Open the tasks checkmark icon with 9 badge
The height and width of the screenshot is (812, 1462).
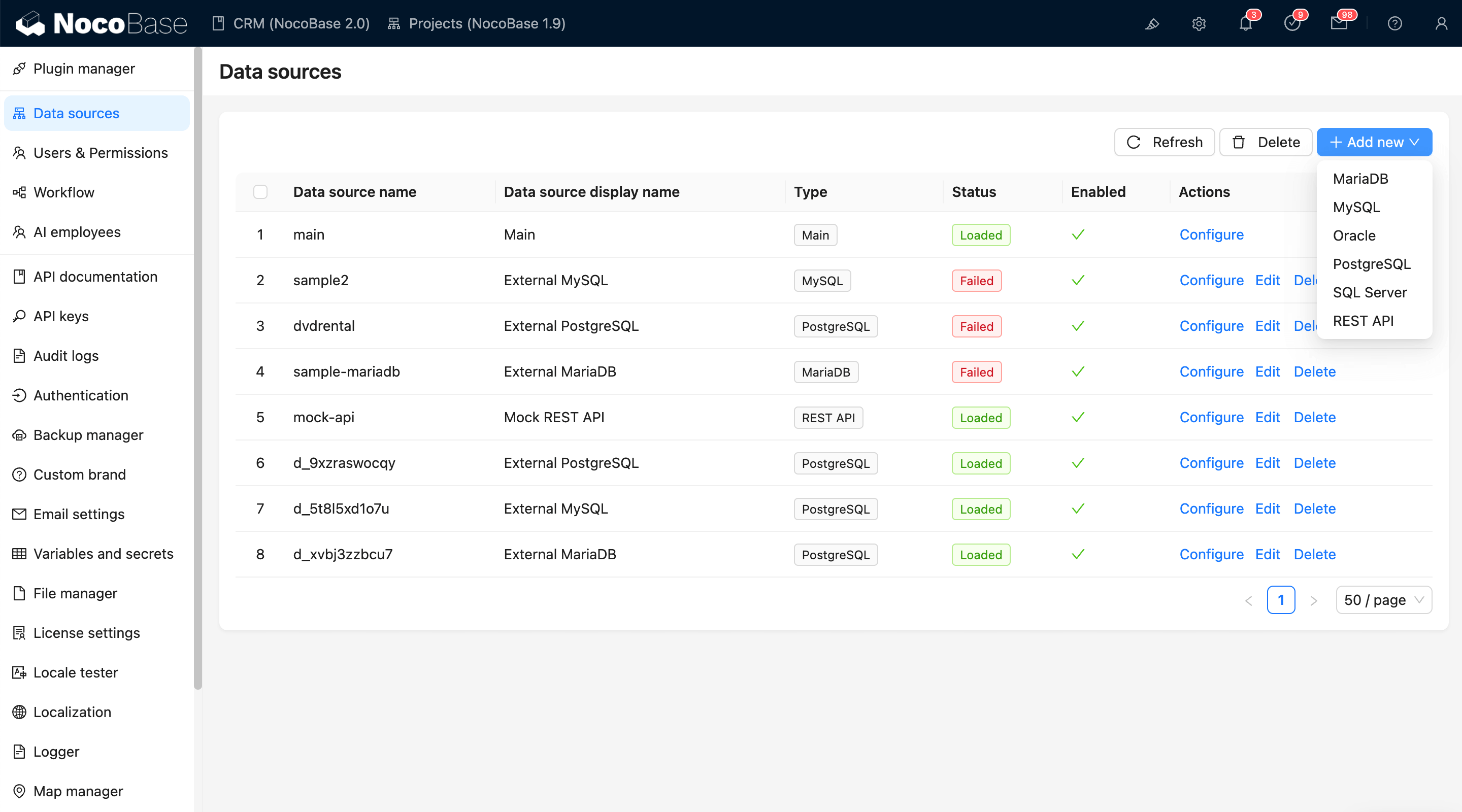coord(1292,24)
